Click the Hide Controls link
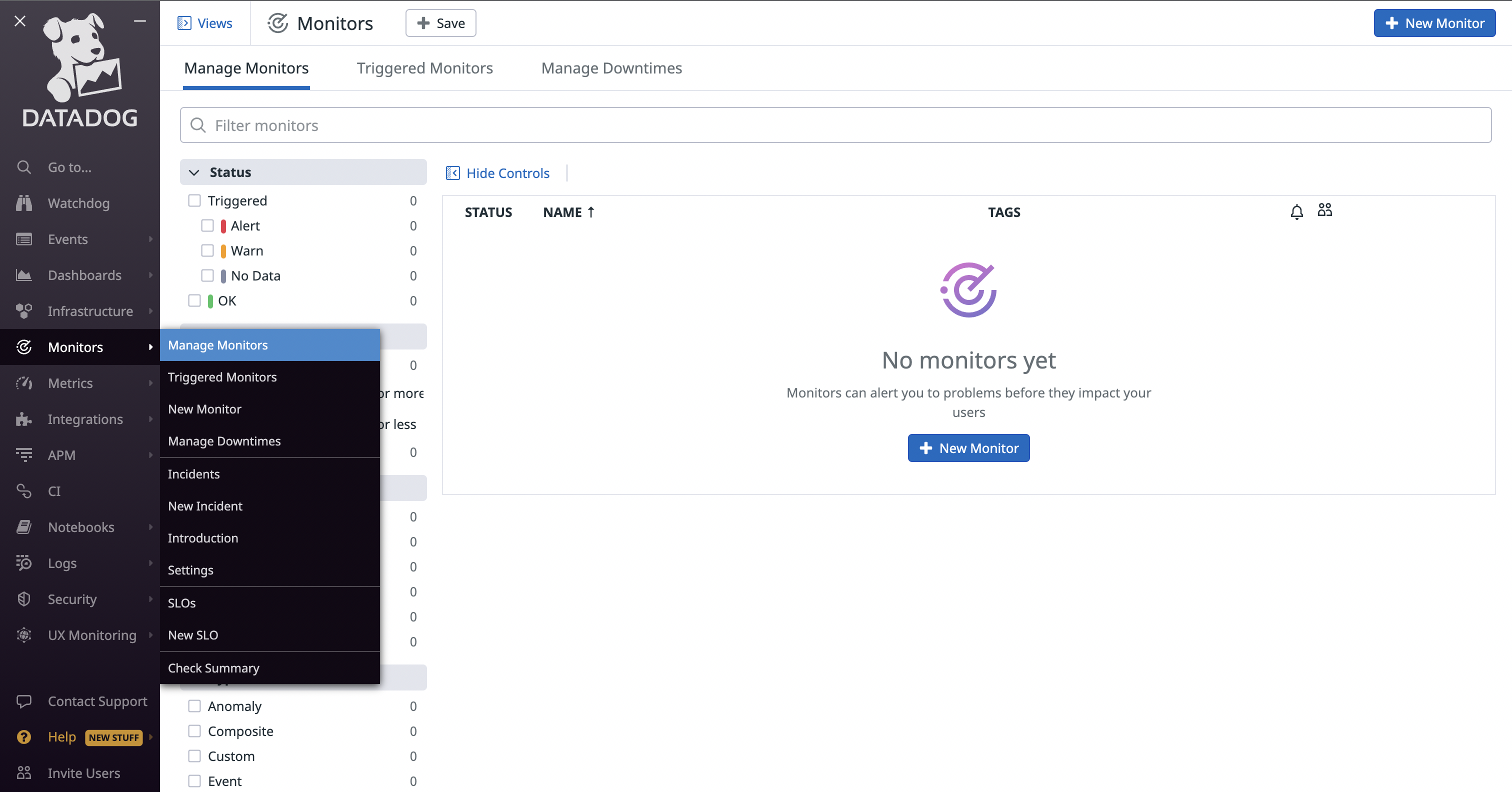This screenshot has width=1512, height=792. [x=507, y=173]
